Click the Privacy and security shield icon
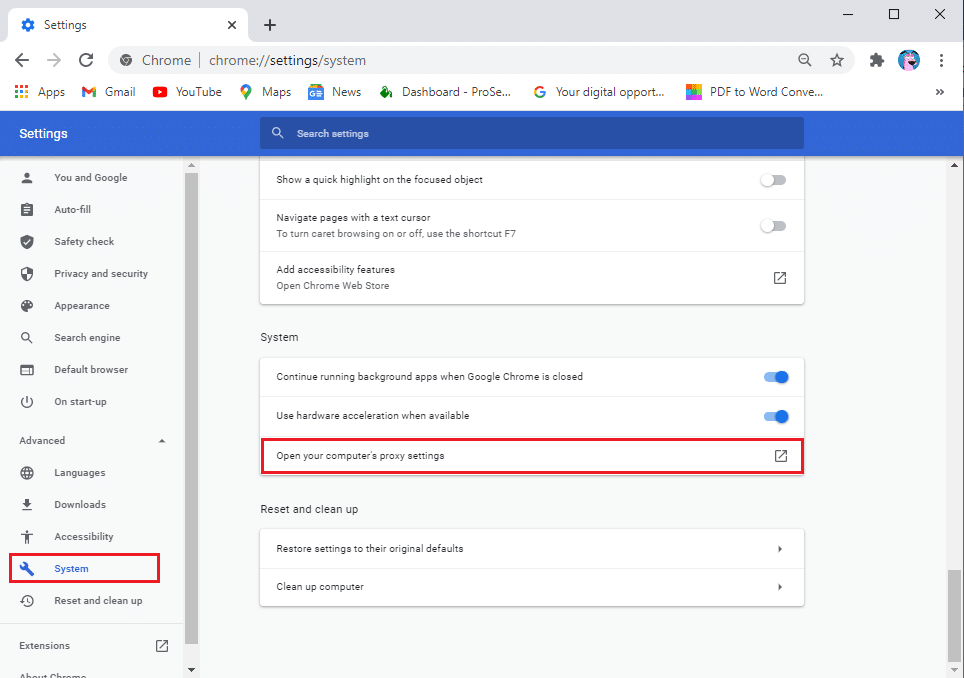The image size is (964, 678). [x=29, y=273]
